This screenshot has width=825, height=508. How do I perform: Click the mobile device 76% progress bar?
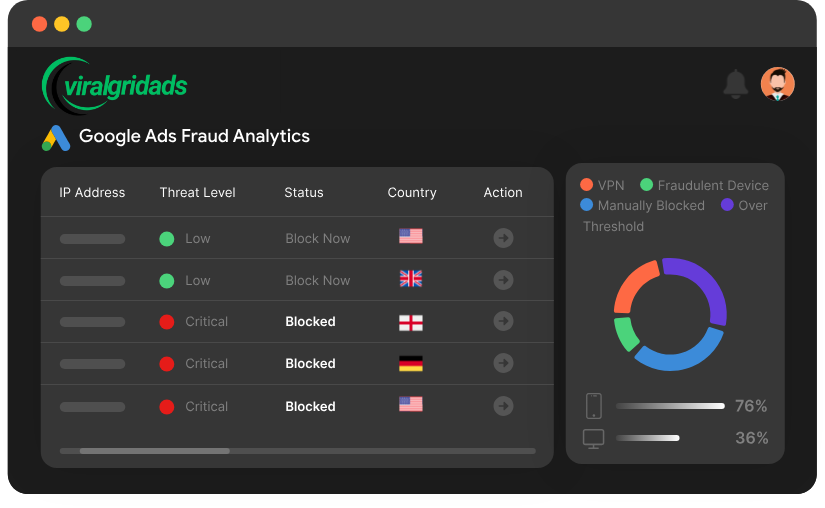[670, 406]
